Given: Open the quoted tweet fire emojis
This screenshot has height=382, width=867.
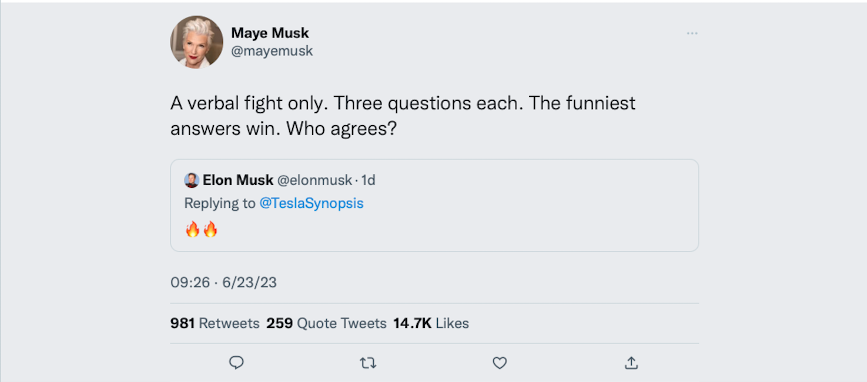Looking at the screenshot, I should 201,229.
